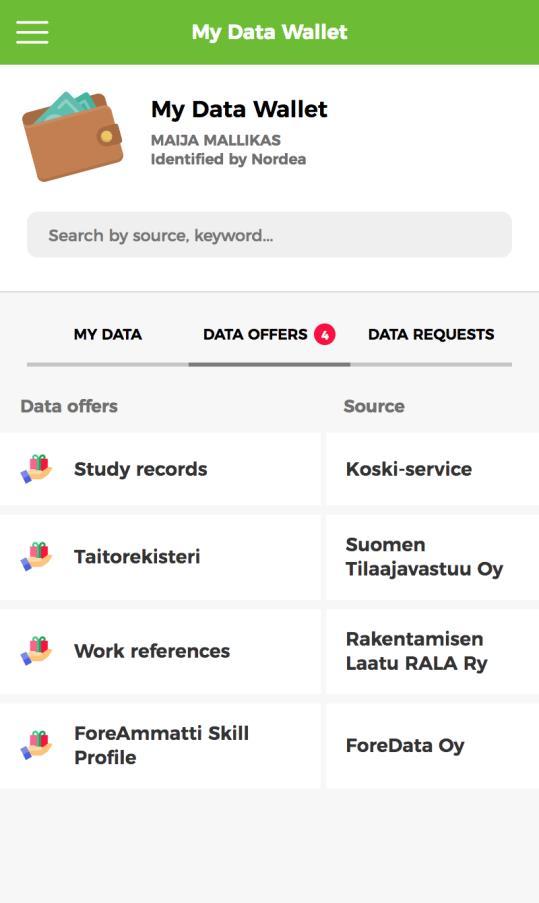Open the DATA REQUESTS tab

(431, 335)
